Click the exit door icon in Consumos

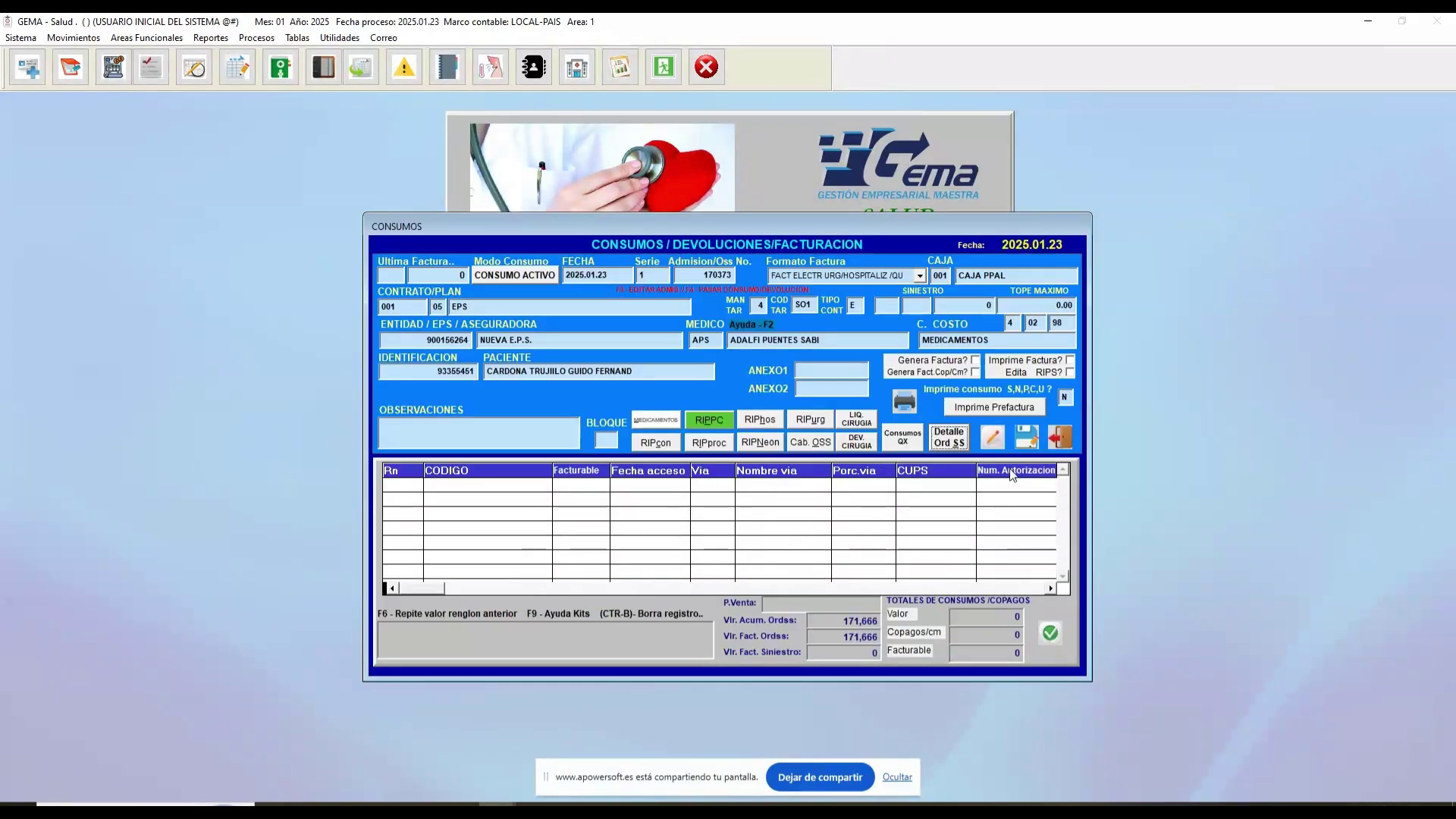pyautogui.click(x=1060, y=437)
